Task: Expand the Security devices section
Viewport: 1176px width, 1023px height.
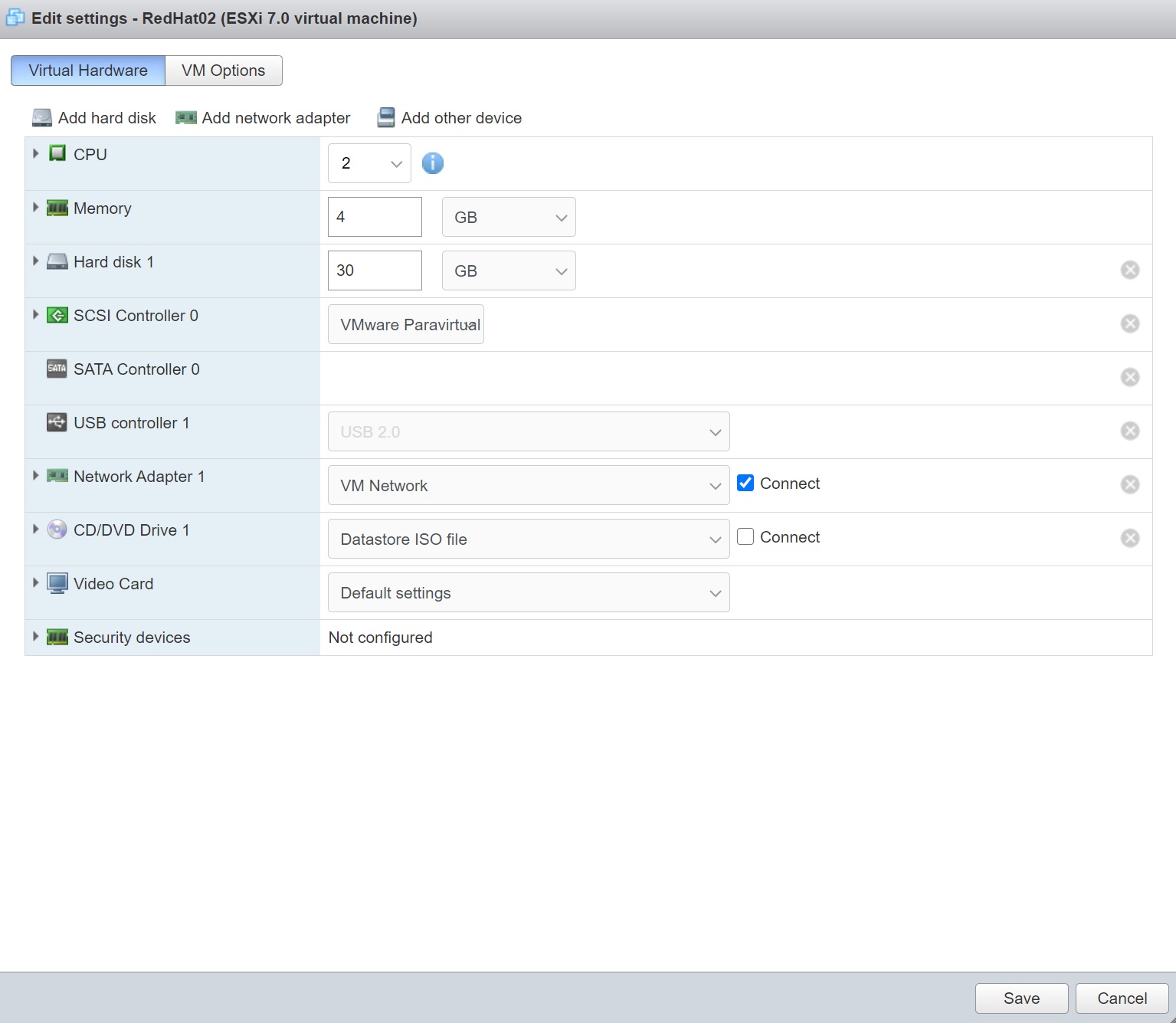Action: coord(36,637)
